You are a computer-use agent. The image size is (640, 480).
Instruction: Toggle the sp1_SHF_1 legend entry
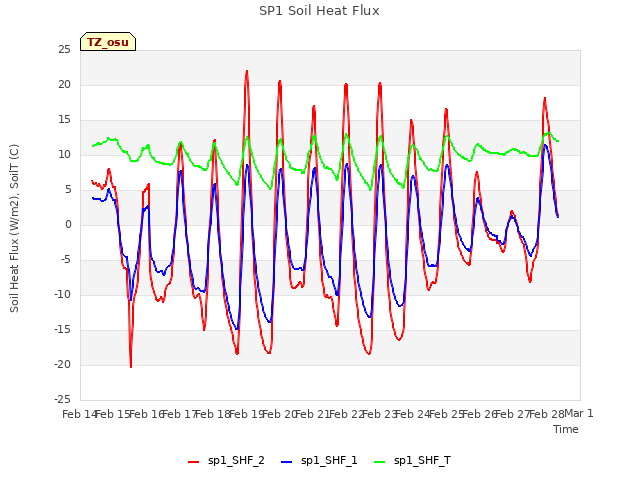pos(319,461)
